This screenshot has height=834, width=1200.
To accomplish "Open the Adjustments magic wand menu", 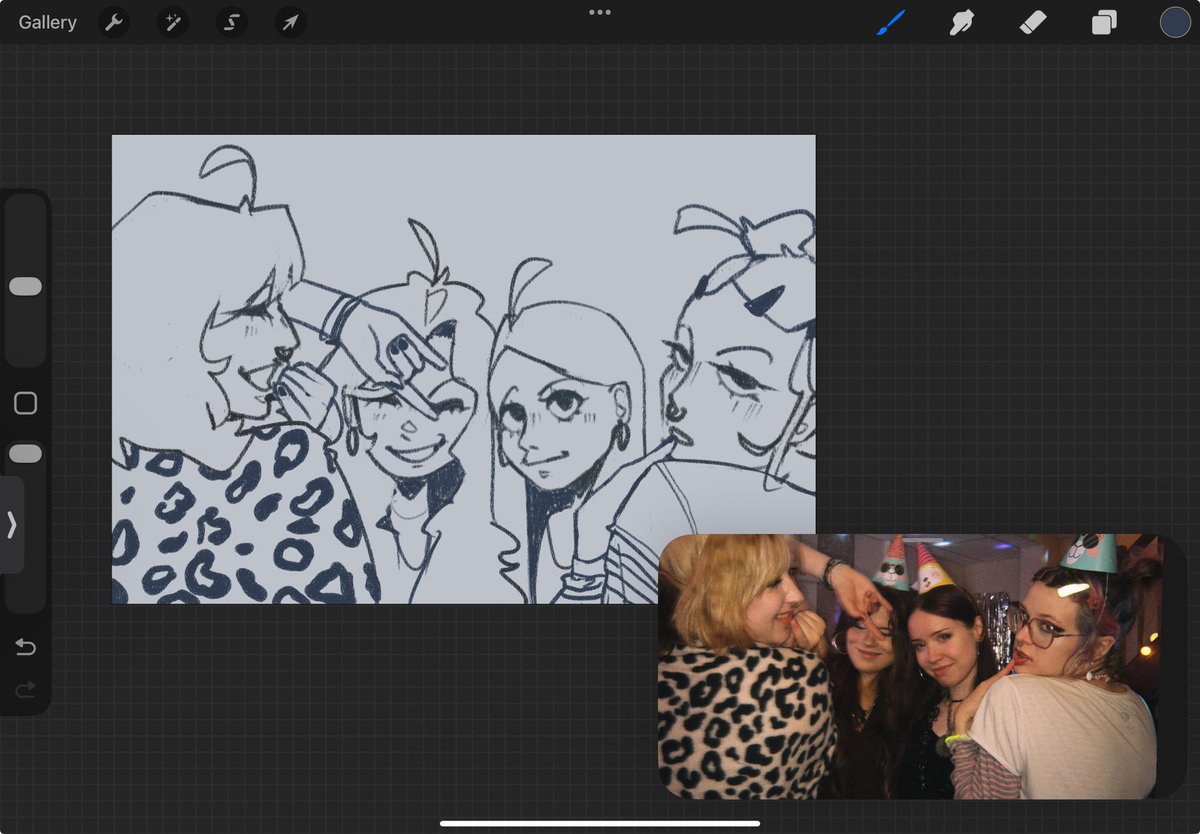I will click(172, 22).
